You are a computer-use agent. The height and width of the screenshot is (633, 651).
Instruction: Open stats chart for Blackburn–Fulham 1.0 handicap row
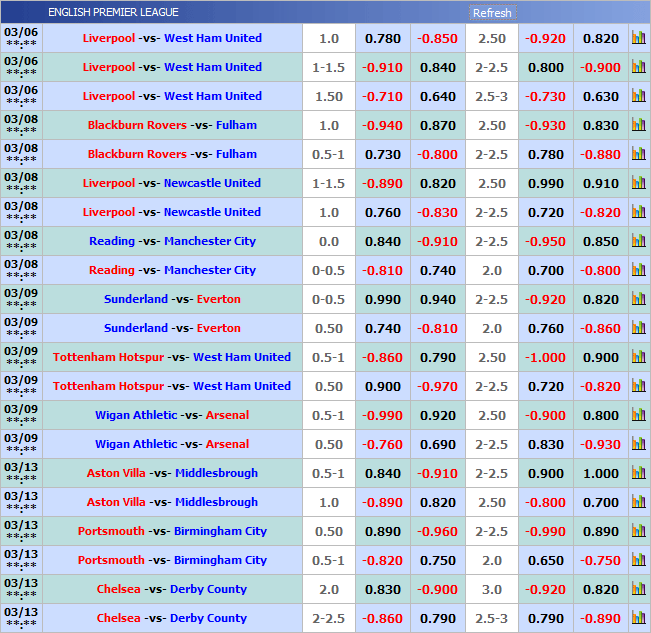pos(639,125)
